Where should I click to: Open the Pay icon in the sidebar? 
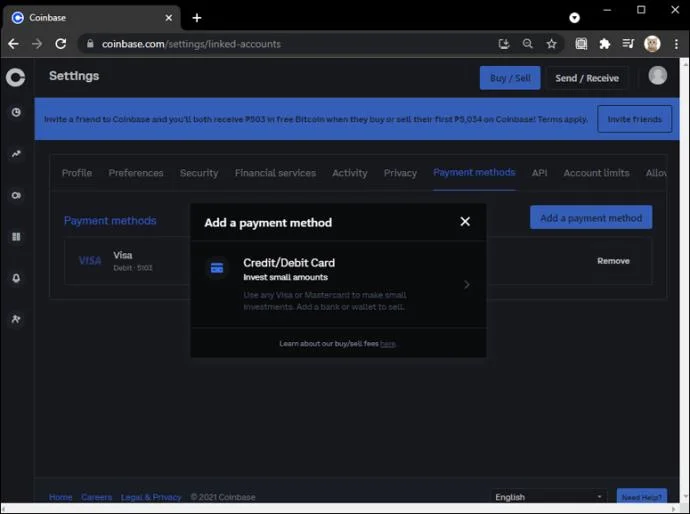[16, 195]
